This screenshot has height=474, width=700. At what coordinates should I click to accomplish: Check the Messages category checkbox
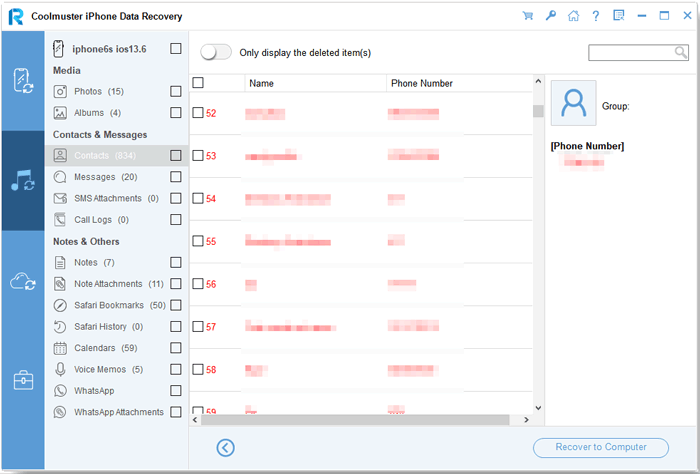tap(176, 177)
